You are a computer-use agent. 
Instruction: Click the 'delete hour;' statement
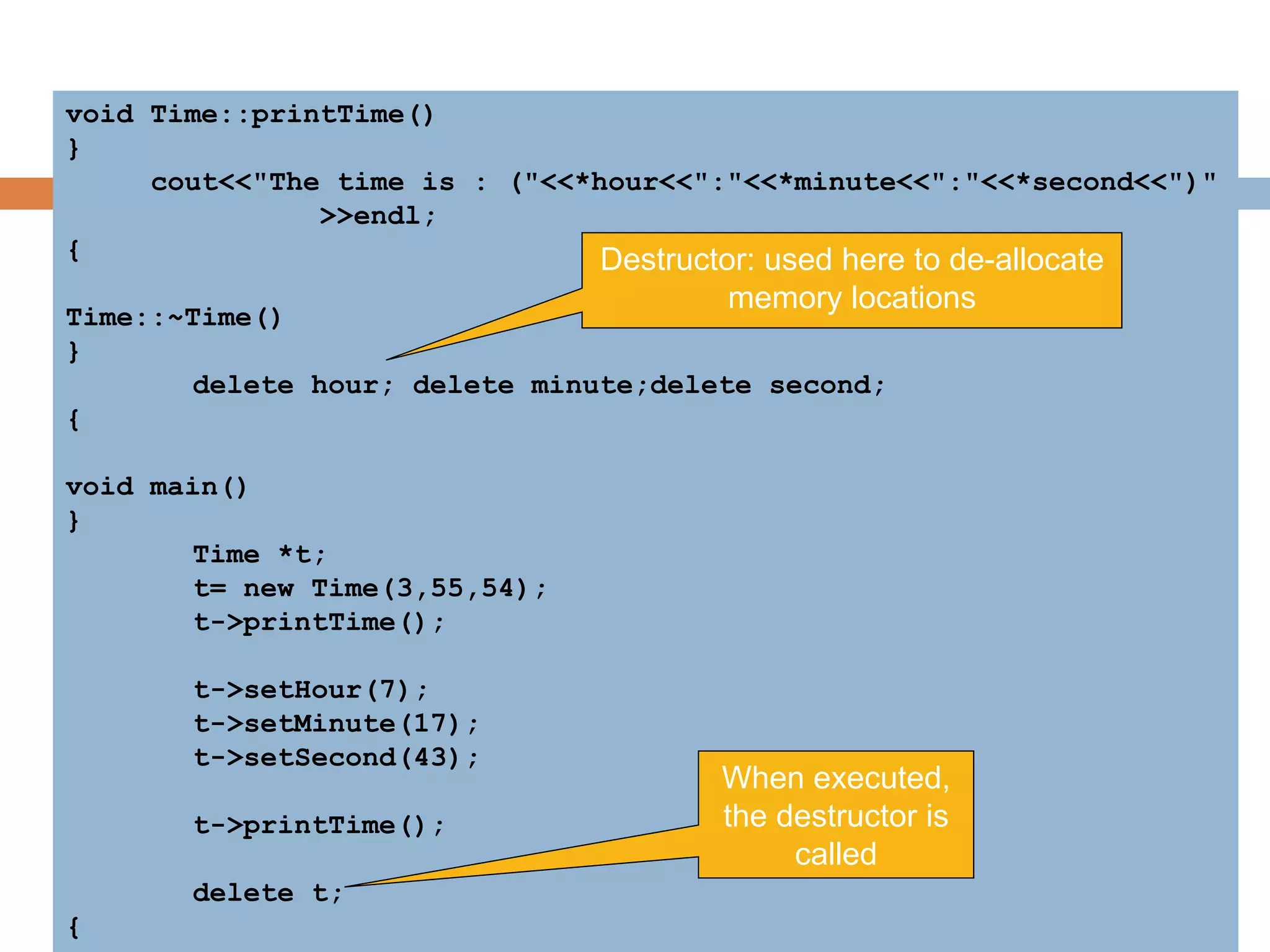(293, 386)
